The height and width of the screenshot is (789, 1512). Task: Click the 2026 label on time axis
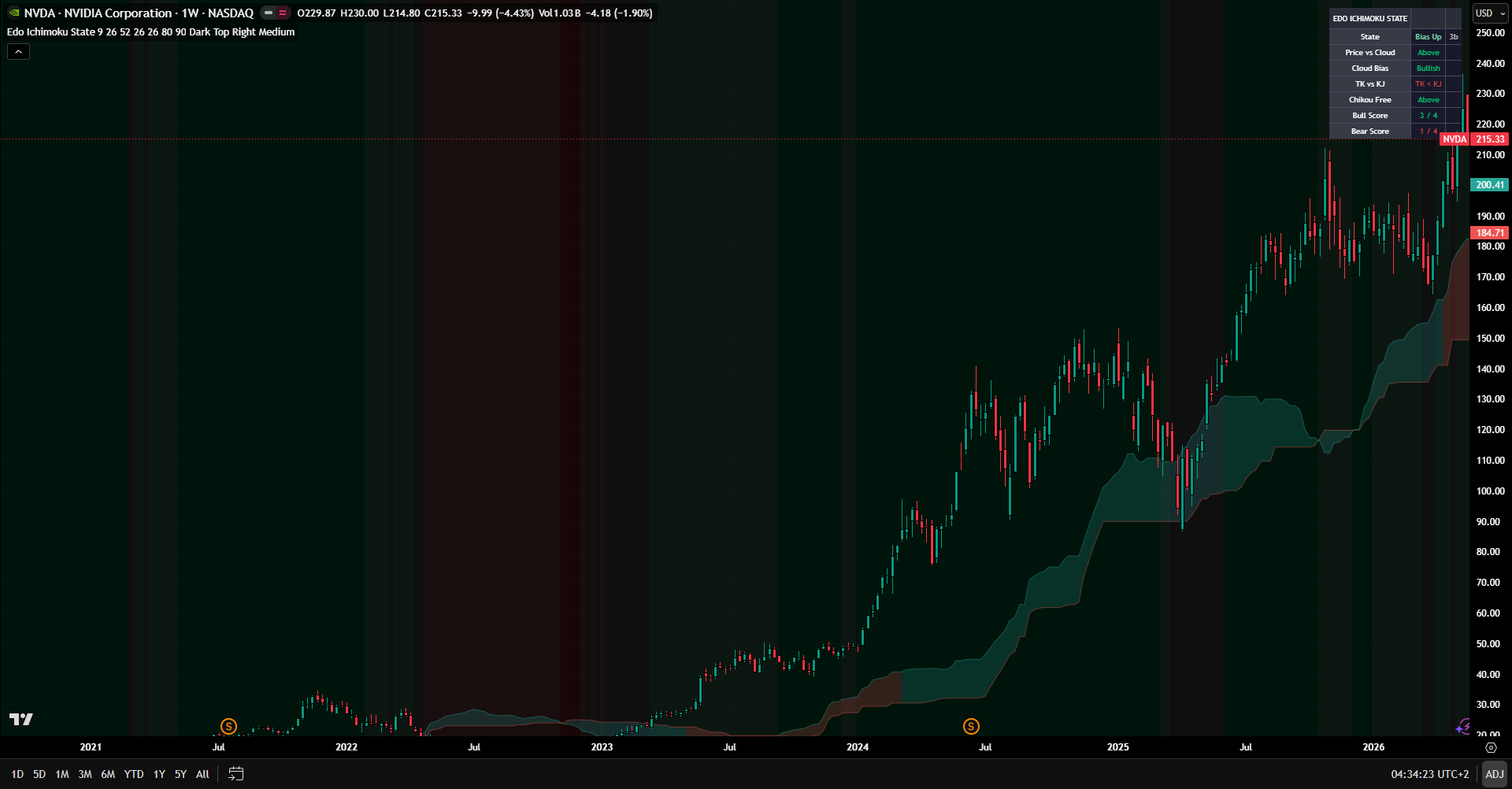pos(1373,747)
